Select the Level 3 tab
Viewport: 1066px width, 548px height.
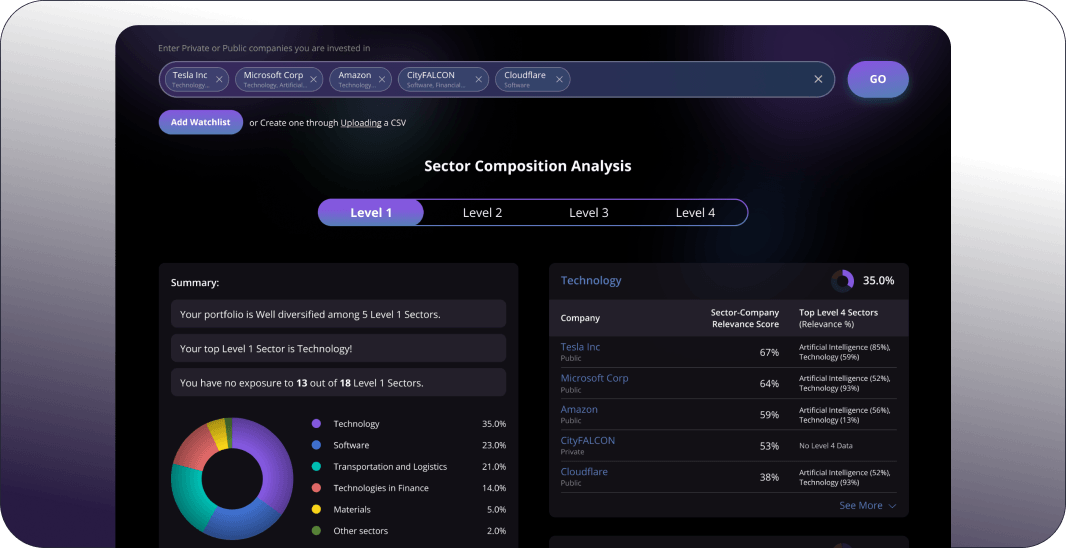(x=589, y=213)
